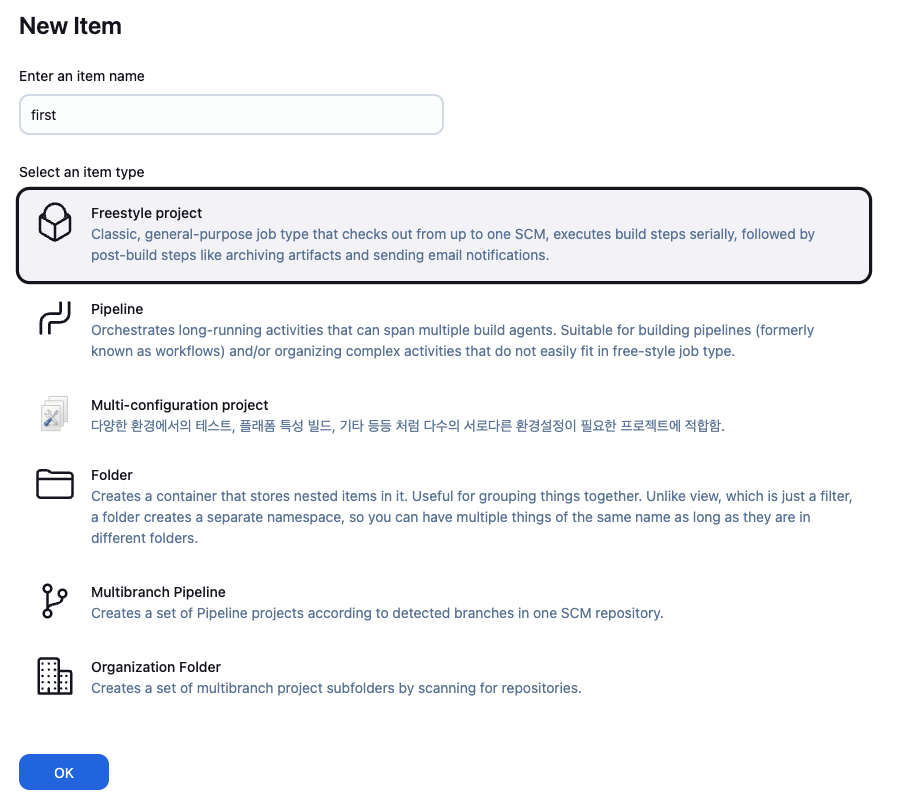
Task: Select the "Freestyle project" title
Action: click(146, 213)
